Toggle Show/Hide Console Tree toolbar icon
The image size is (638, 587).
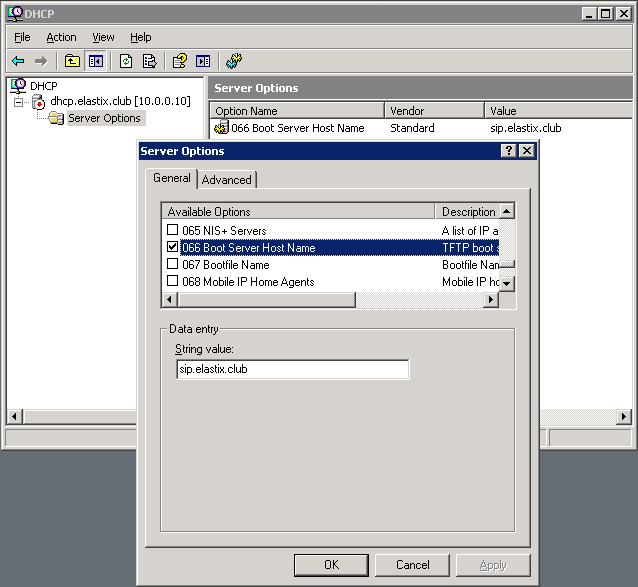96,61
